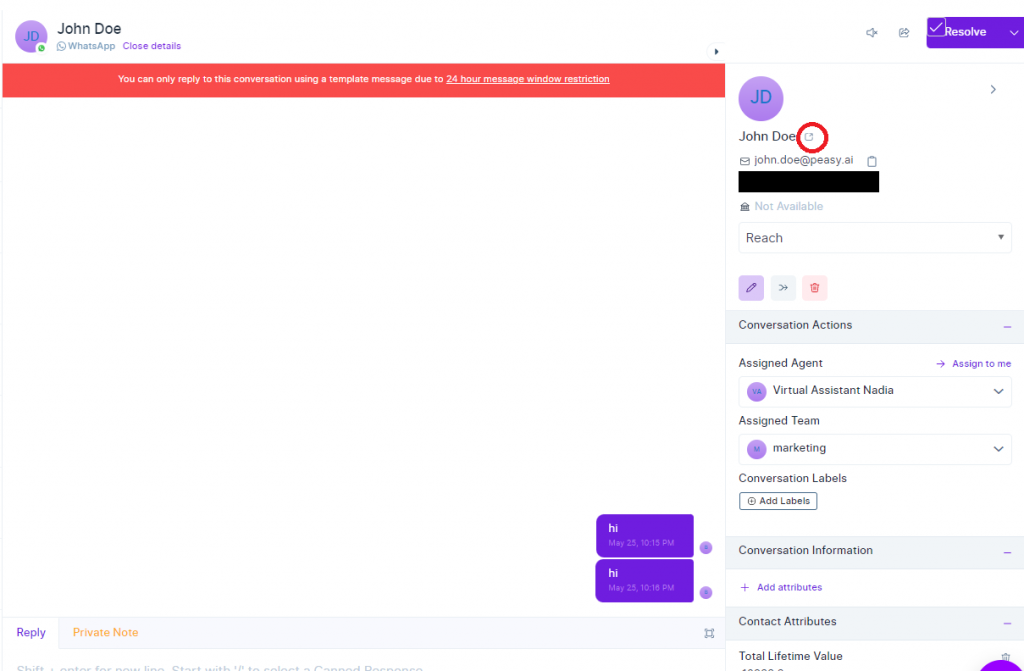Mute this conversation using the speaker icon
Image resolution: width=1024 pixels, height=671 pixels.
pyautogui.click(x=872, y=33)
